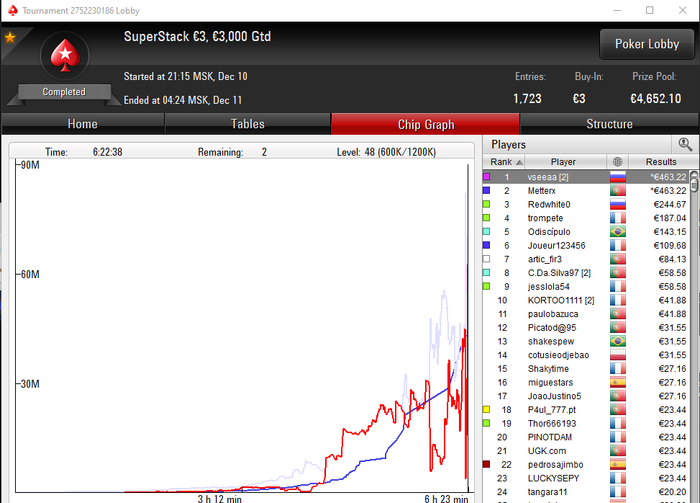The image size is (700, 503).
Task: Click prize pool value €4,652.10
Action: tap(655, 98)
